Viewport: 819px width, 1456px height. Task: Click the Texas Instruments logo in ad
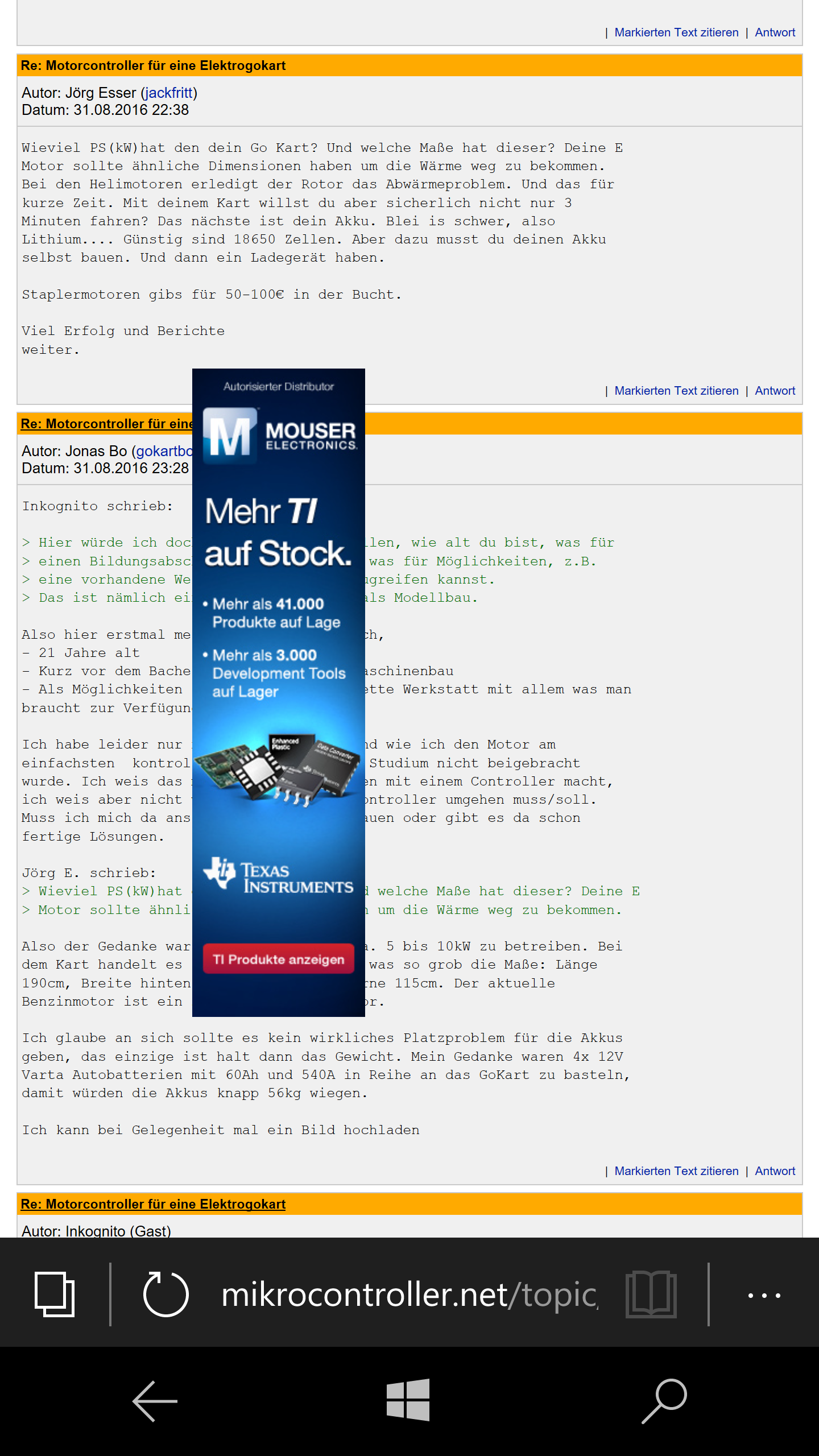tap(278, 875)
